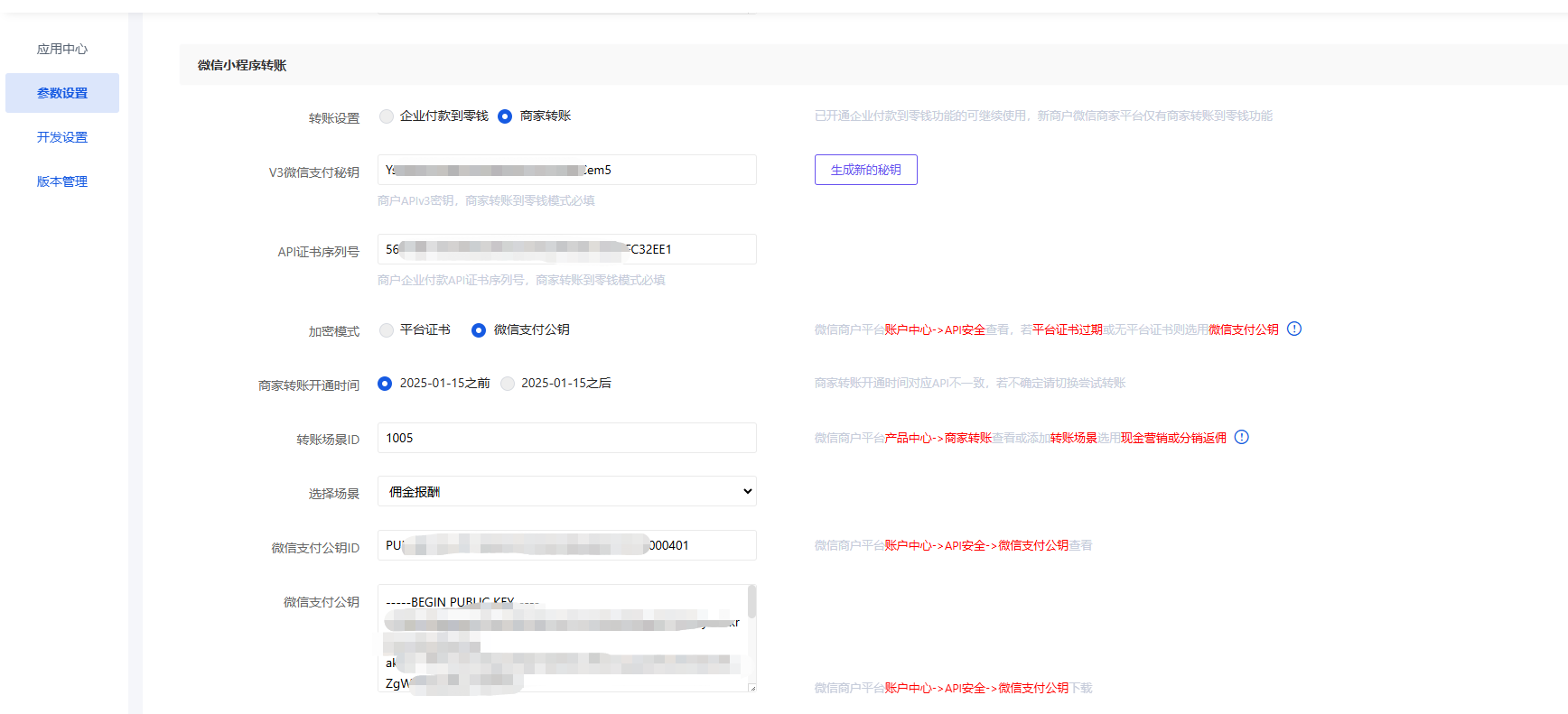Click the 转账场景ID field containing 1005
The width and height of the screenshot is (1568, 714).
click(x=566, y=438)
